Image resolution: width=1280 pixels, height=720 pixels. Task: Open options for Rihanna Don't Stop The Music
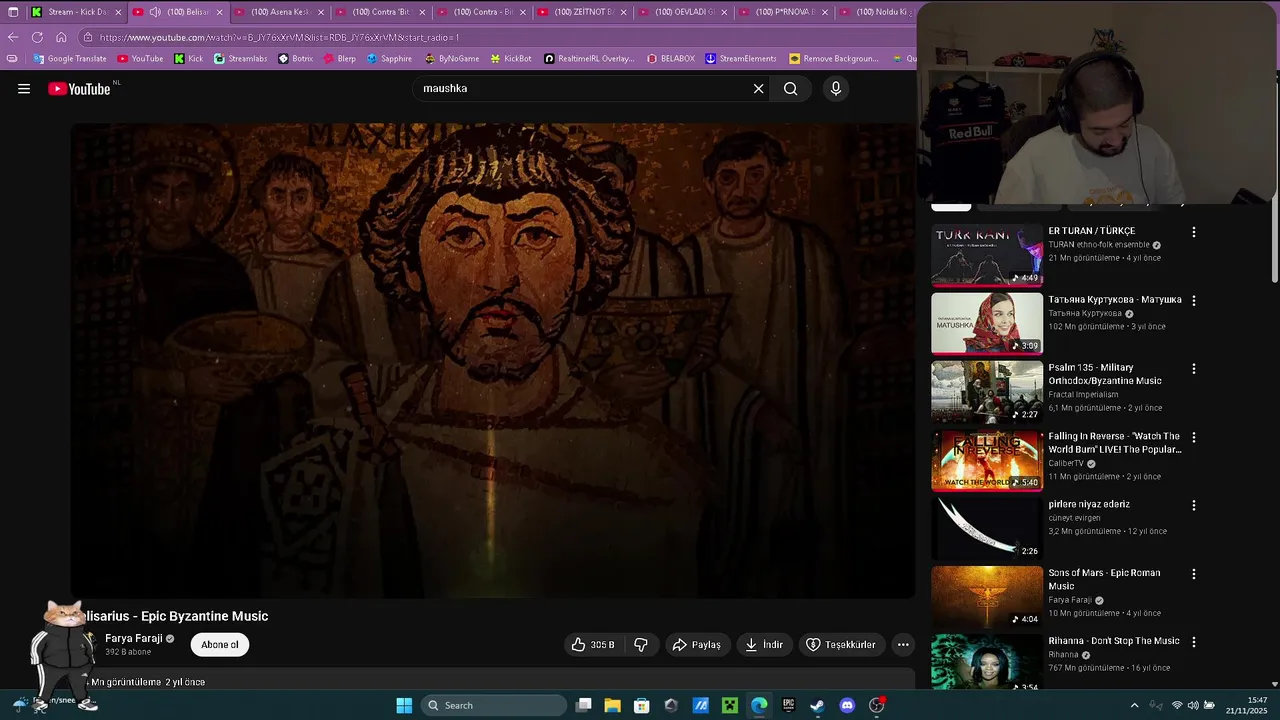click(1193, 642)
